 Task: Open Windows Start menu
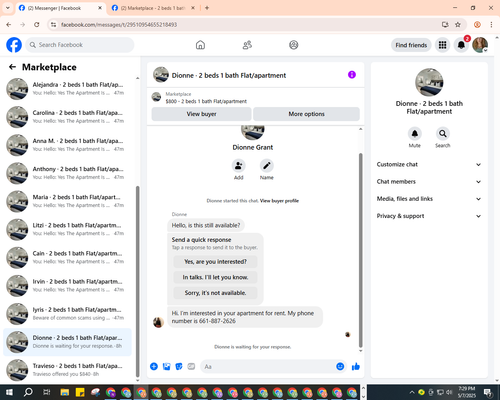(x=9, y=392)
